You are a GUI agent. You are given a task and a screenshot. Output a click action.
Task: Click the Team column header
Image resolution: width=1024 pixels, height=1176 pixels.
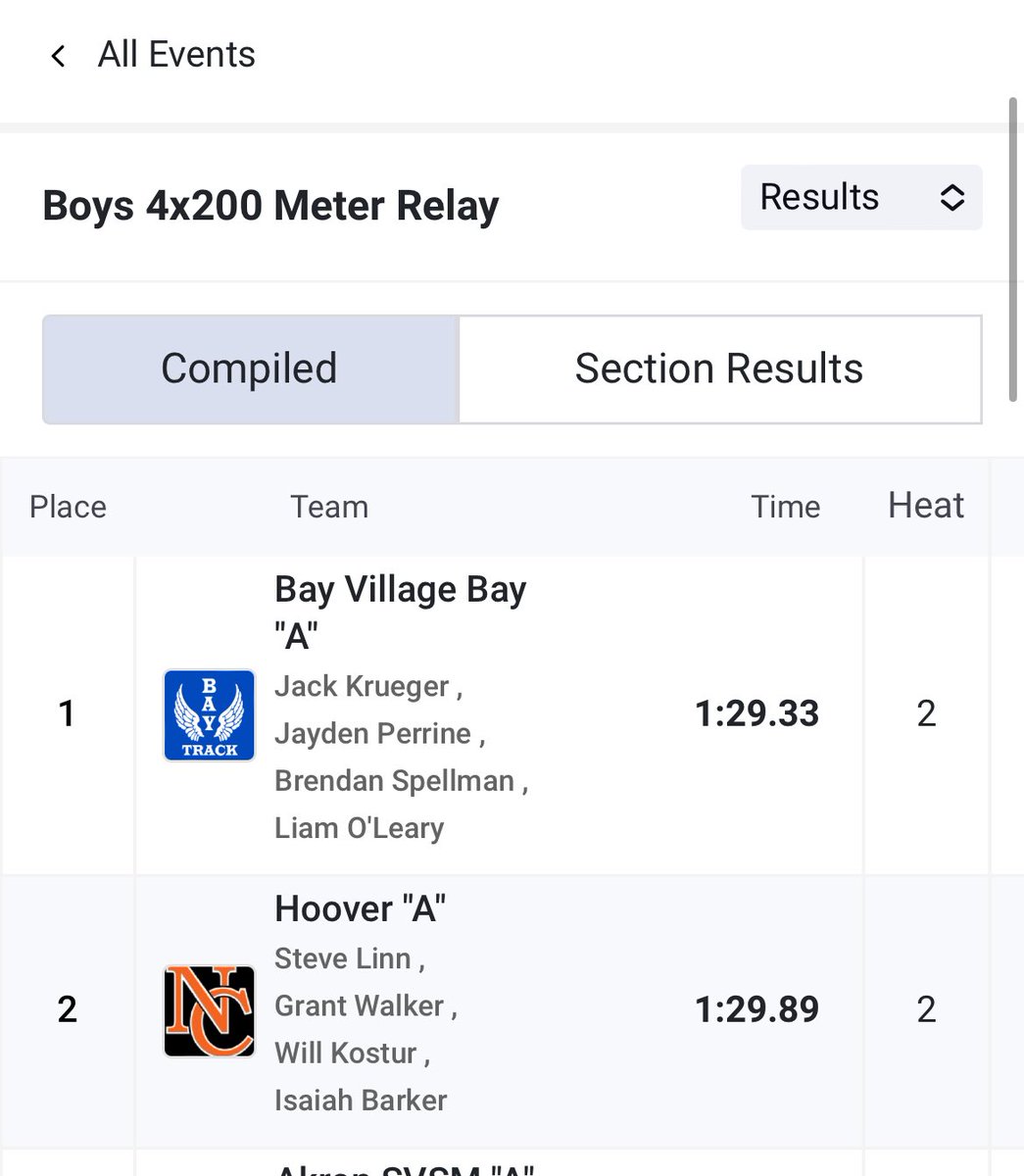(x=329, y=507)
